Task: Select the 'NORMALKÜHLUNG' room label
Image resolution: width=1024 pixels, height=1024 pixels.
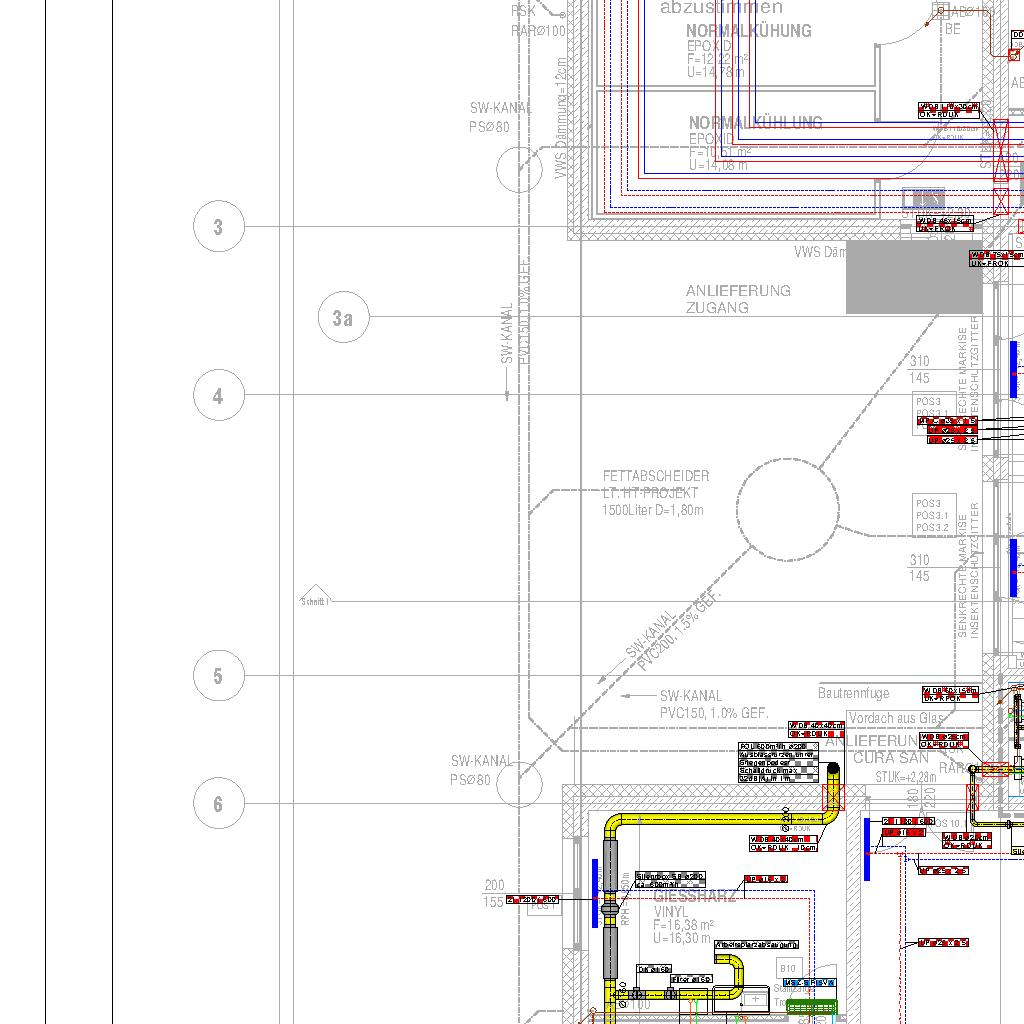Action: click(x=756, y=123)
